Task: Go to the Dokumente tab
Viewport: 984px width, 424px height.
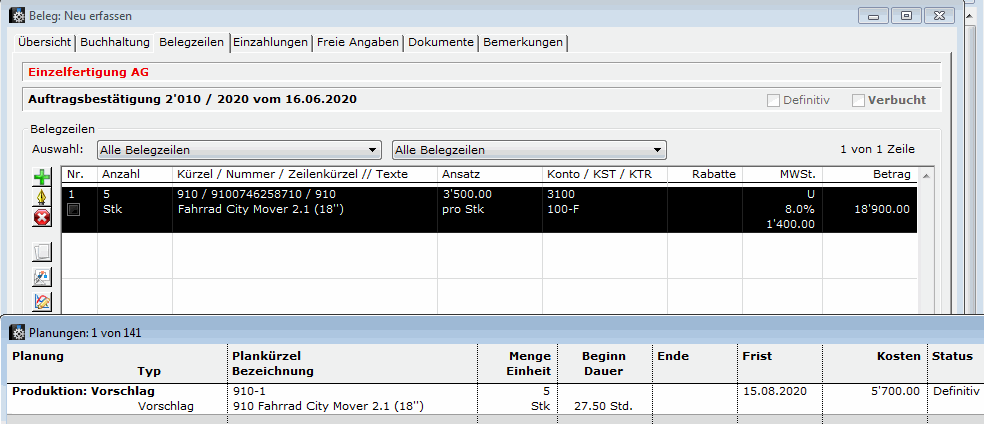Action: [x=441, y=42]
